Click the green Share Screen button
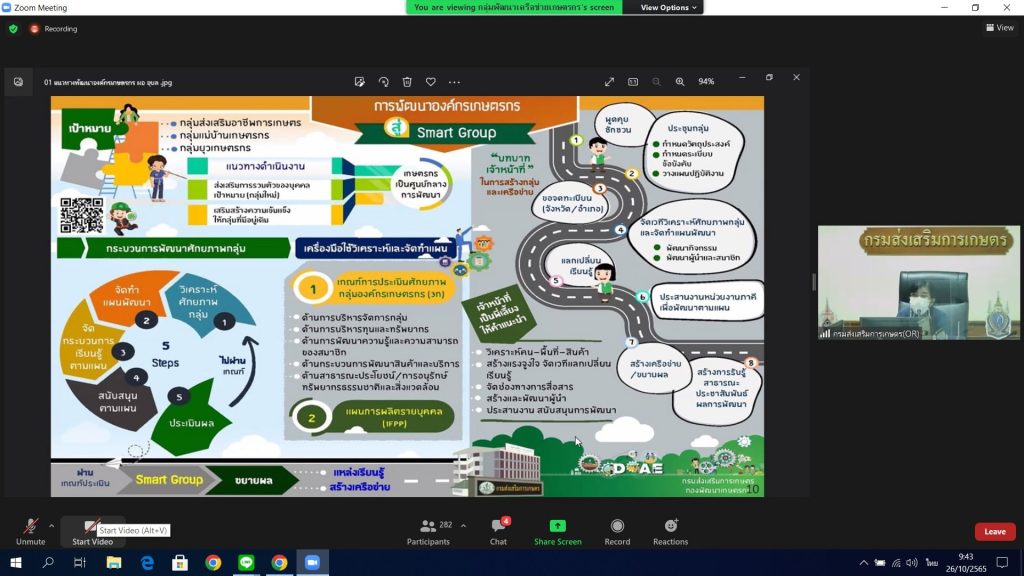The width and height of the screenshot is (1024, 576). coord(557,530)
